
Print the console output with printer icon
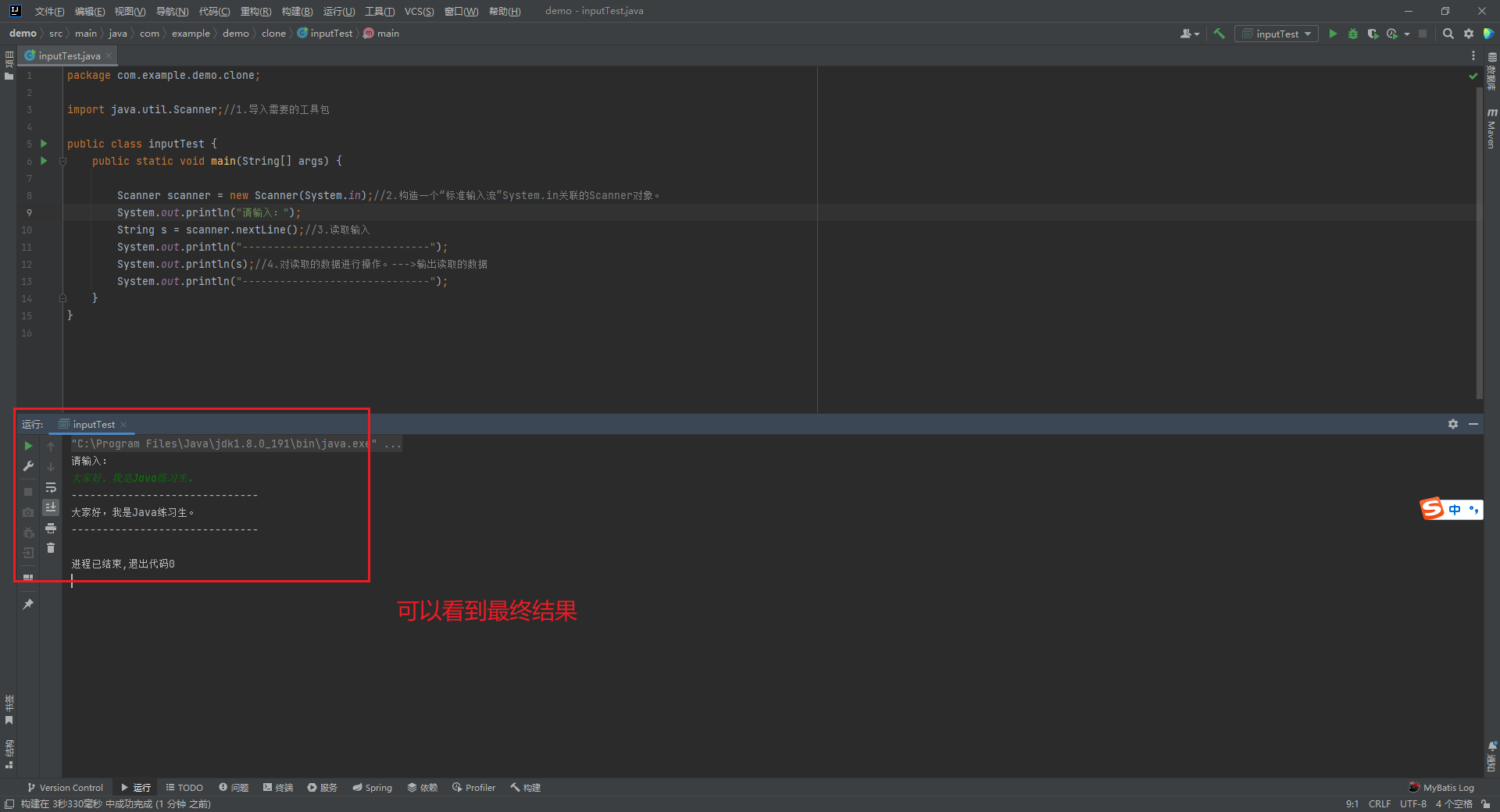51,529
